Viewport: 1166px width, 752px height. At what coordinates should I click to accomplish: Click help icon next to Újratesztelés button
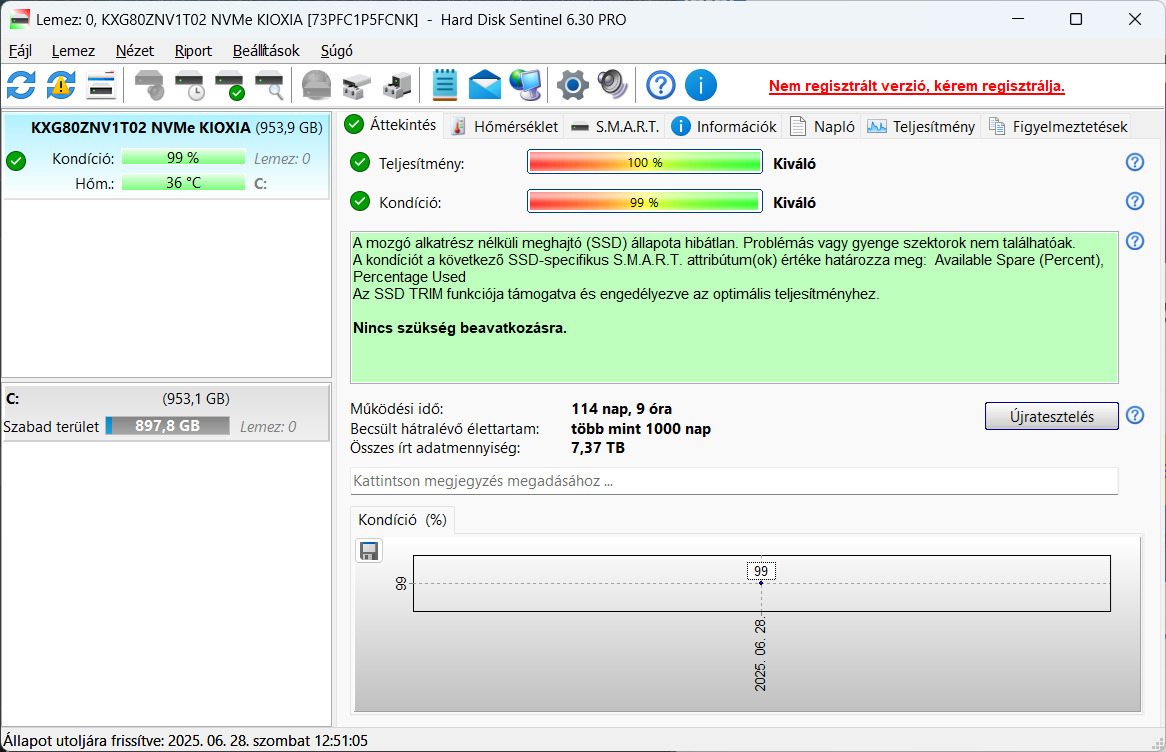[1135, 415]
